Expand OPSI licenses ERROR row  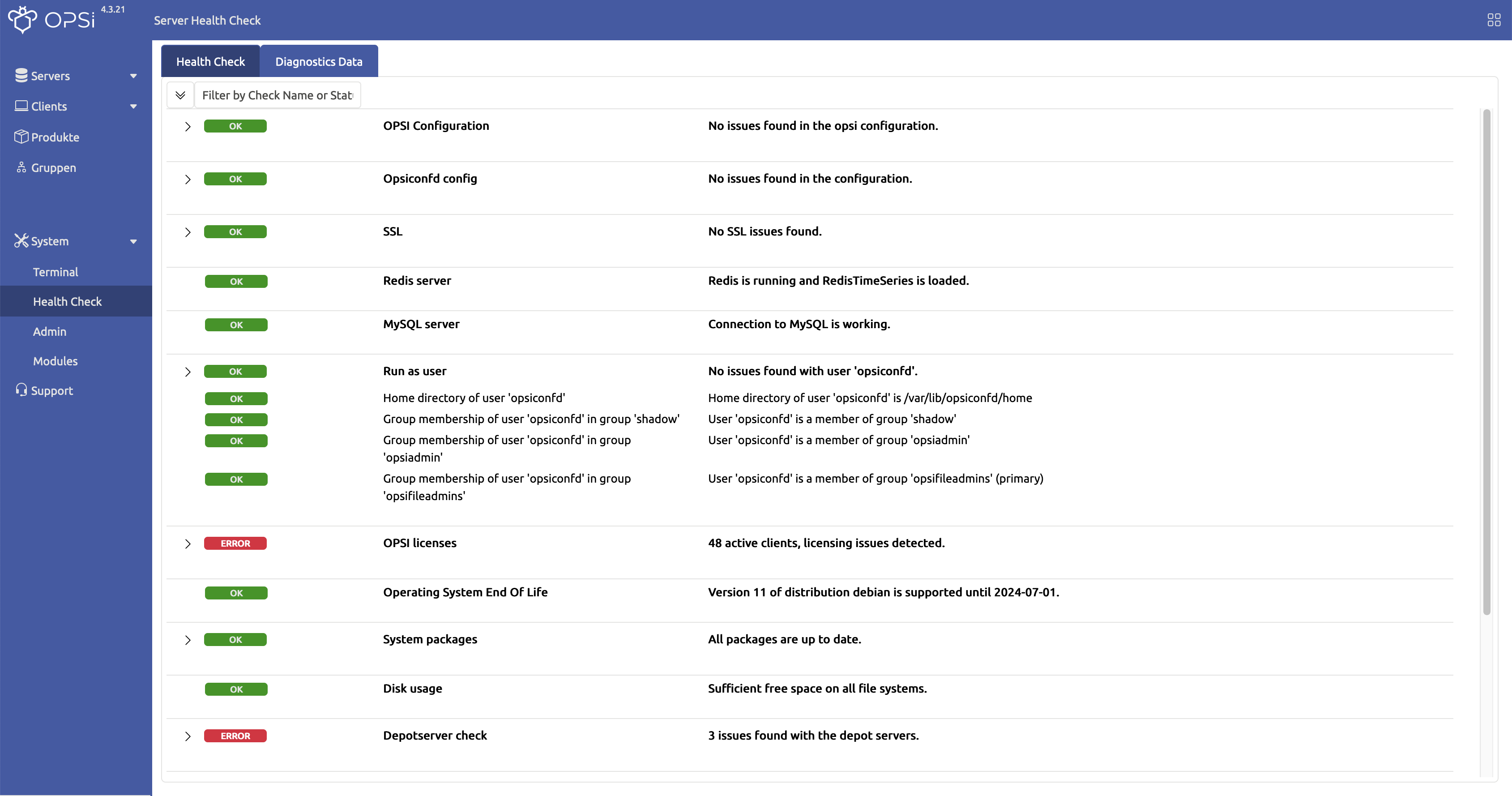click(187, 543)
